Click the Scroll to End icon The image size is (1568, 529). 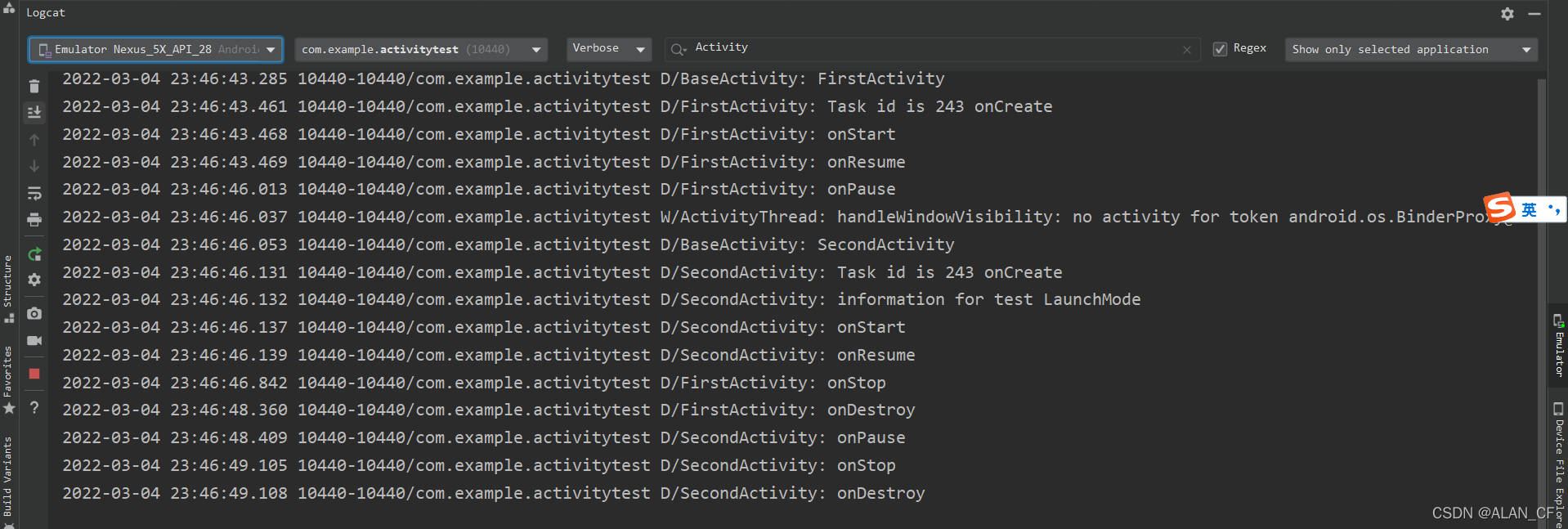pos(34,112)
